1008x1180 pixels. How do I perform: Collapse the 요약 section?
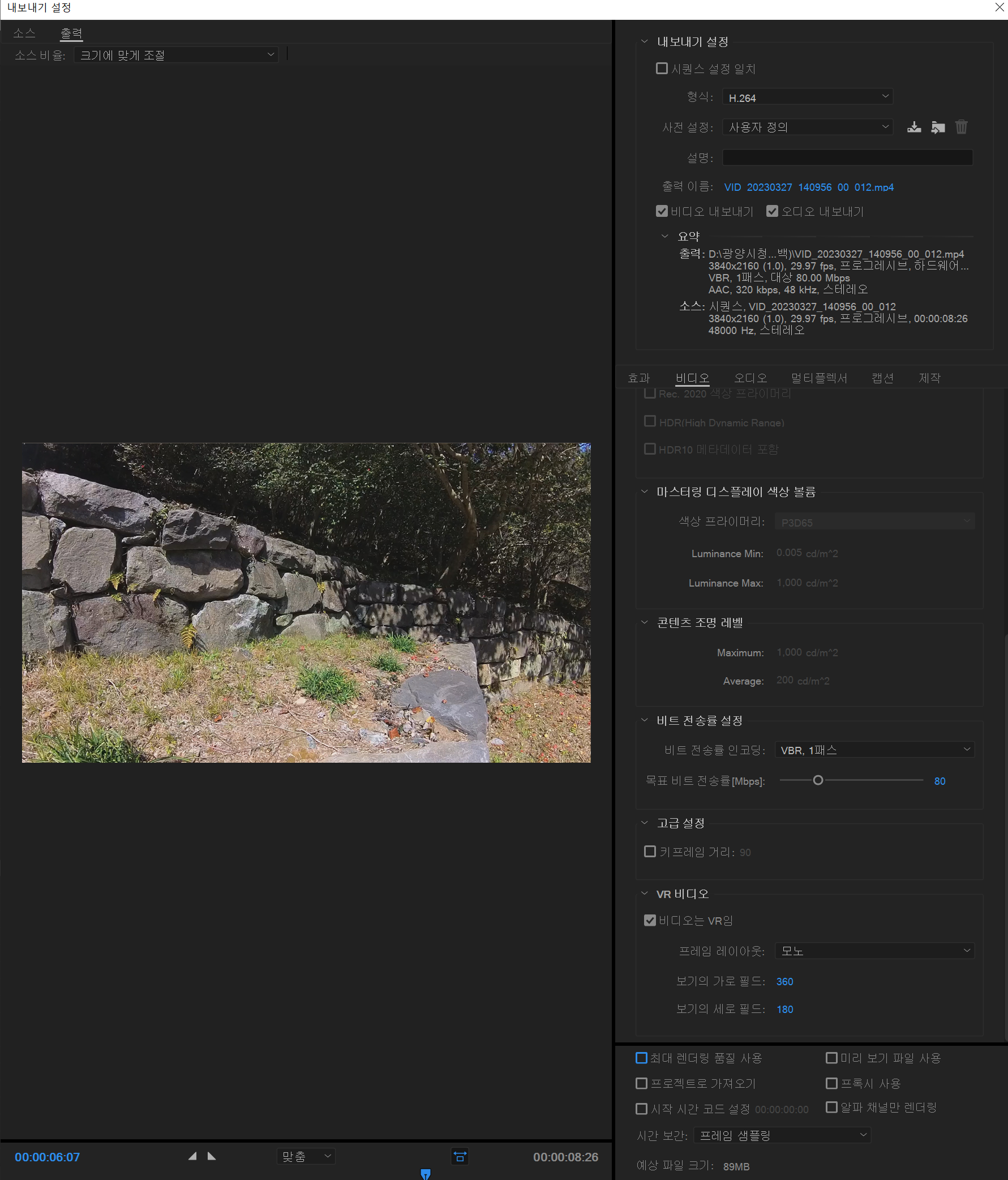pos(665,236)
